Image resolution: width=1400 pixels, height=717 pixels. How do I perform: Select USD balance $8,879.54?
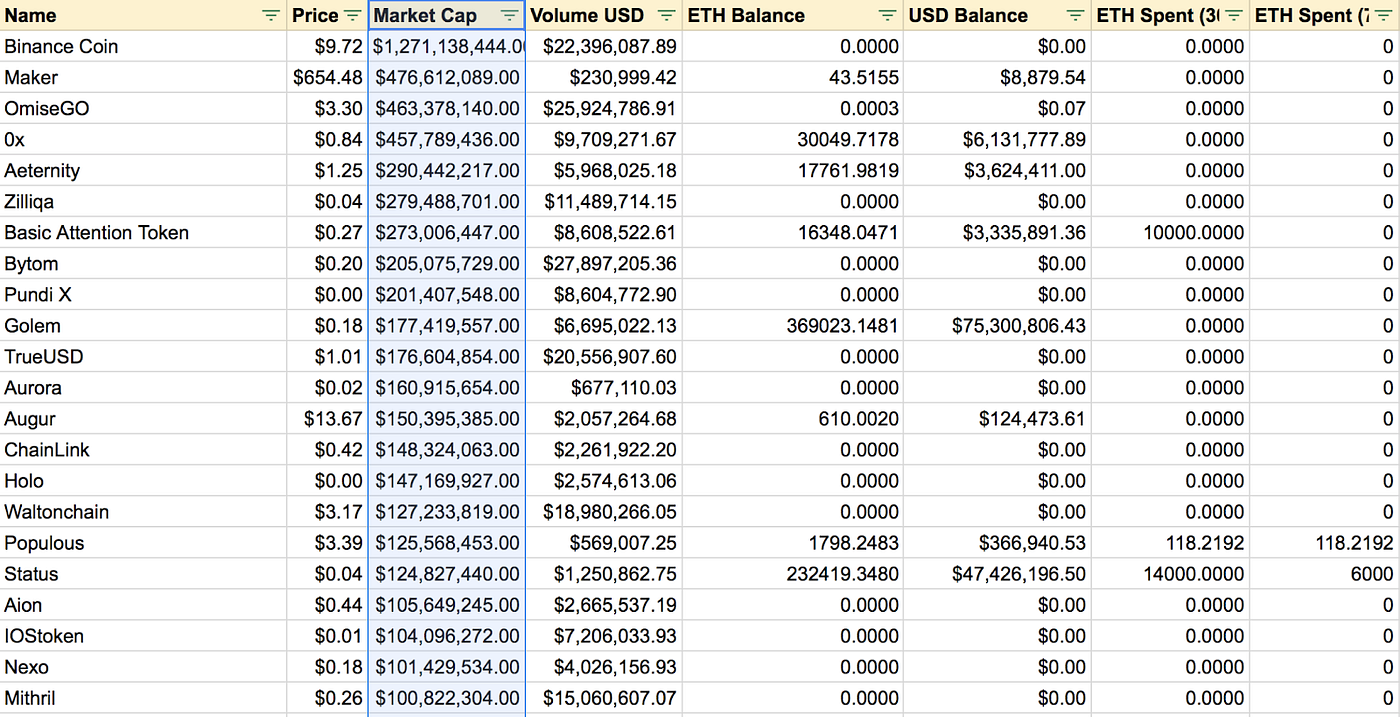997,77
